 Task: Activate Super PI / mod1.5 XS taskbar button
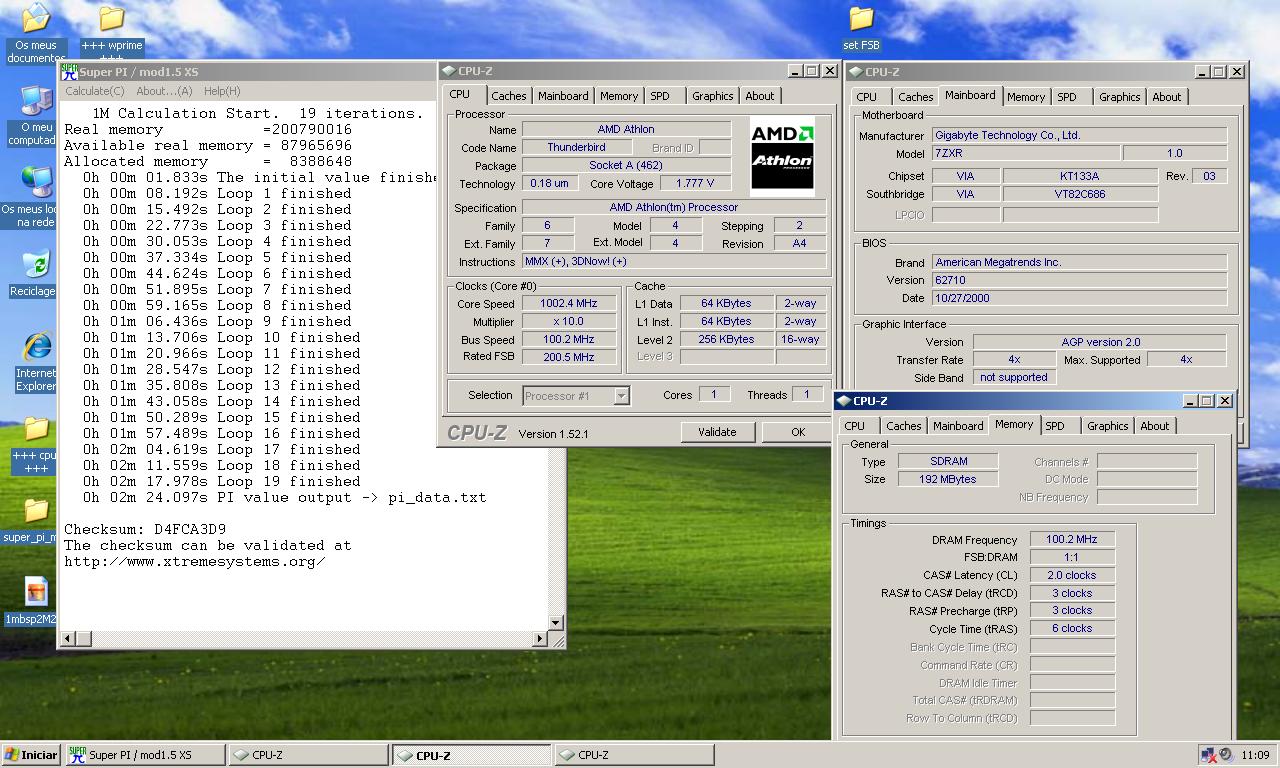click(x=144, y=755)
